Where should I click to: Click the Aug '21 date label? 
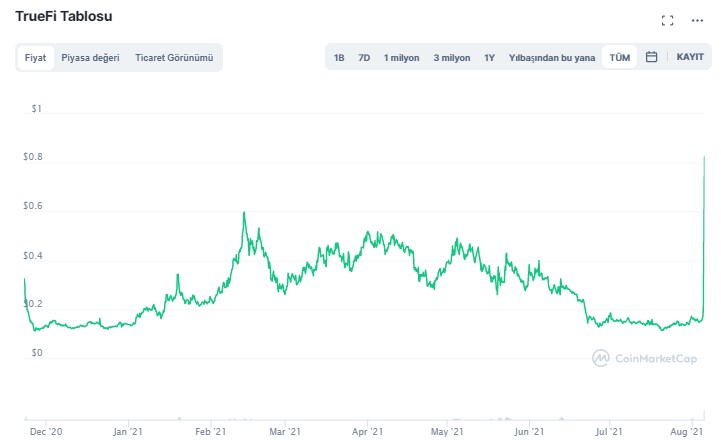(x=687, y=432)
